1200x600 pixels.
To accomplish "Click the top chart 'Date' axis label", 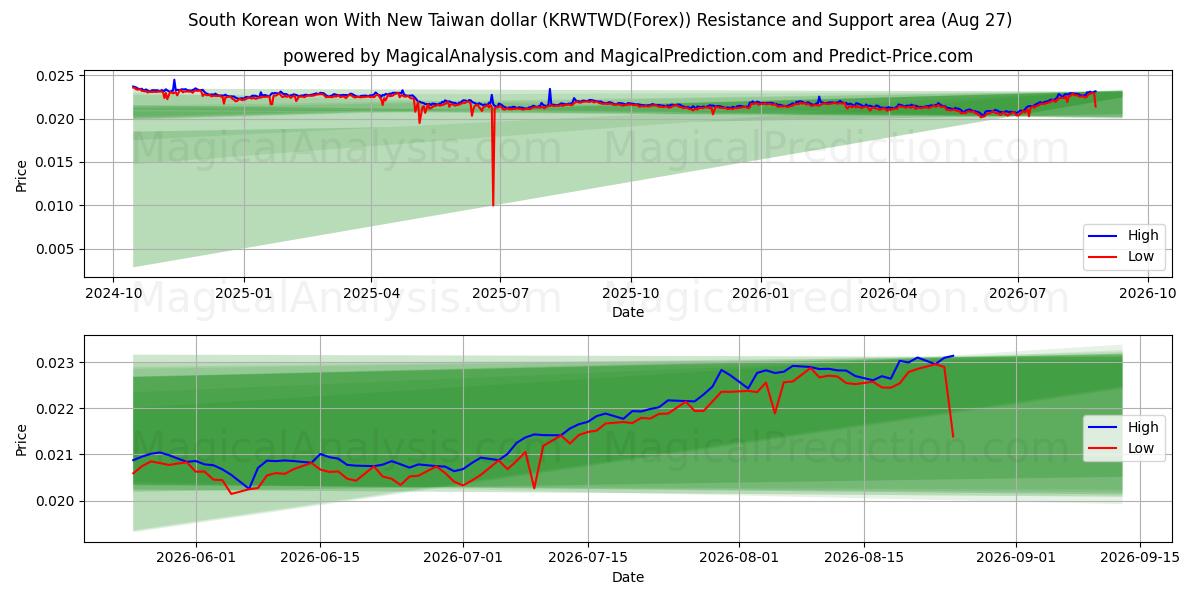I will 627,312.
